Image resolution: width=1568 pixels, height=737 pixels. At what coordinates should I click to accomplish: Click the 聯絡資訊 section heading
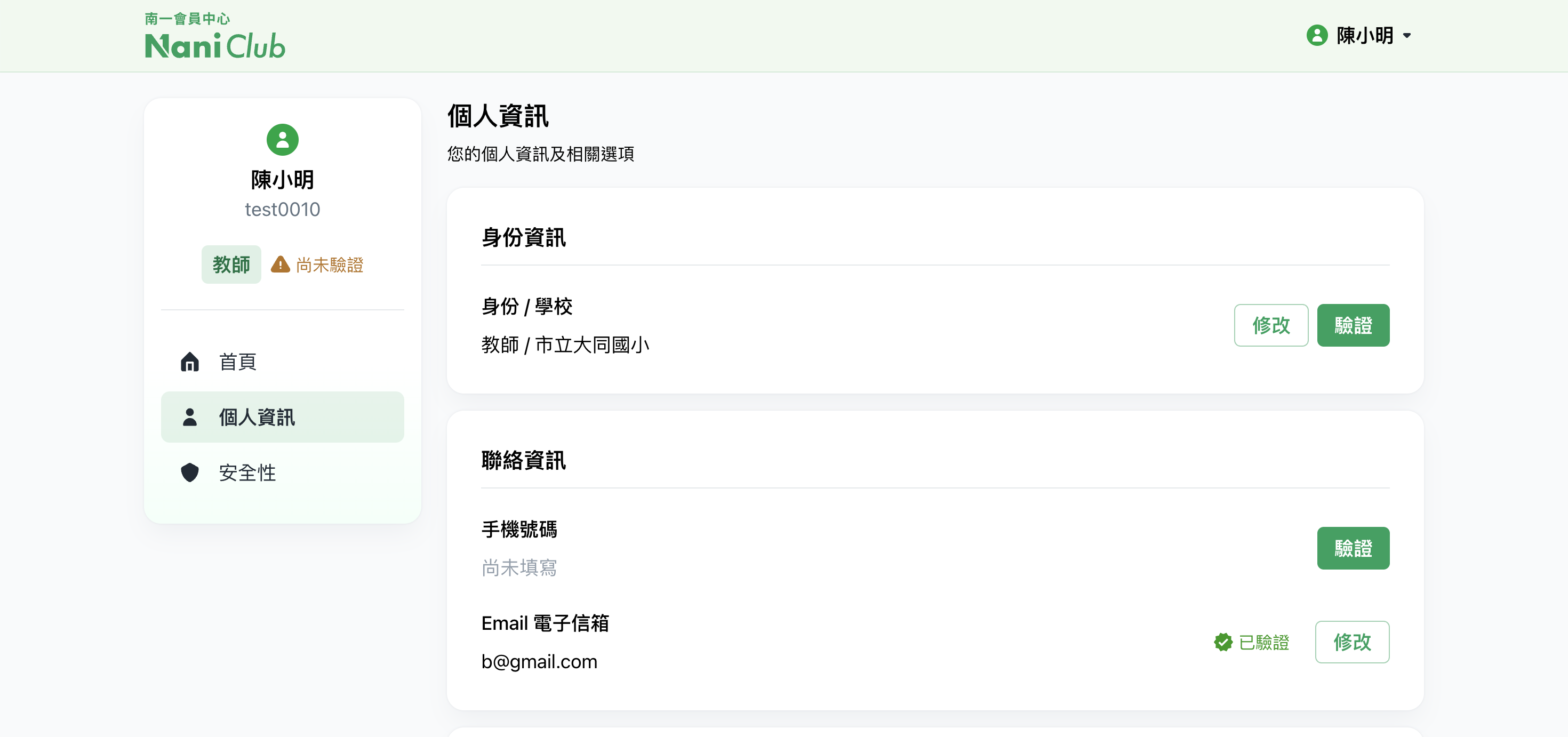pos(524,460)
